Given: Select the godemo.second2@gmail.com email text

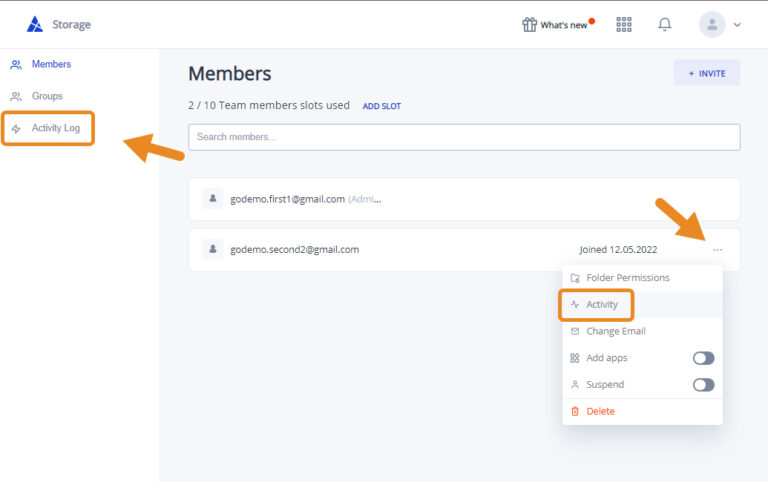Looking at the screenshot, I should click(x=294, y=249).
